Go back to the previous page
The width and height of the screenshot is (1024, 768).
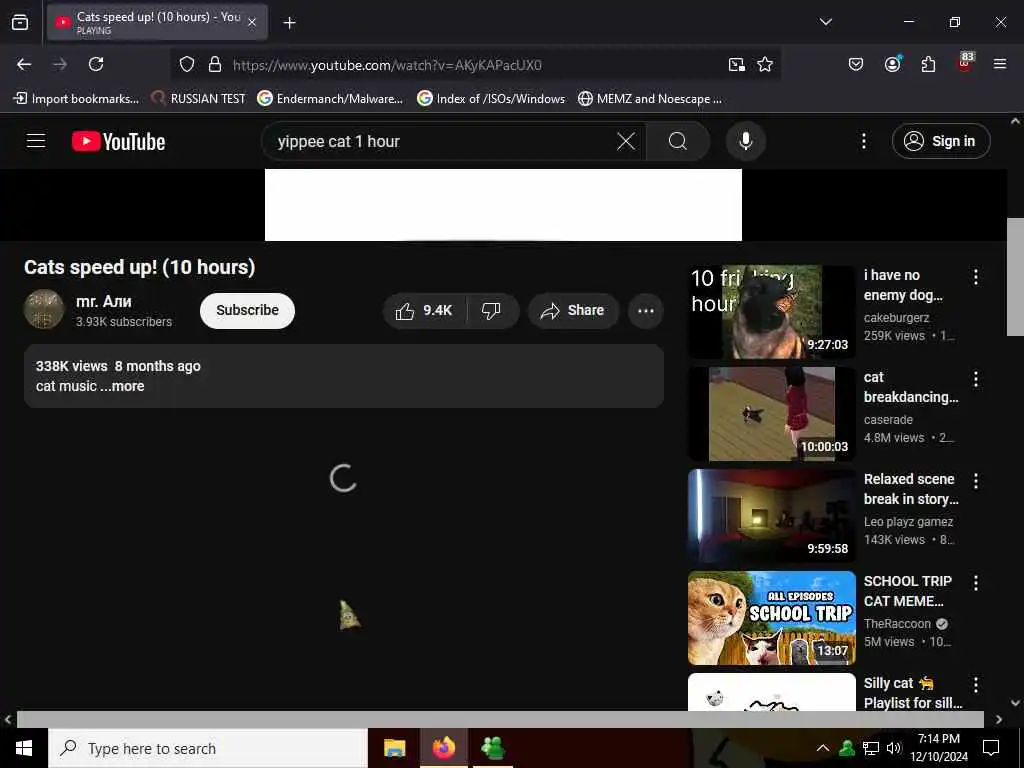24,64
